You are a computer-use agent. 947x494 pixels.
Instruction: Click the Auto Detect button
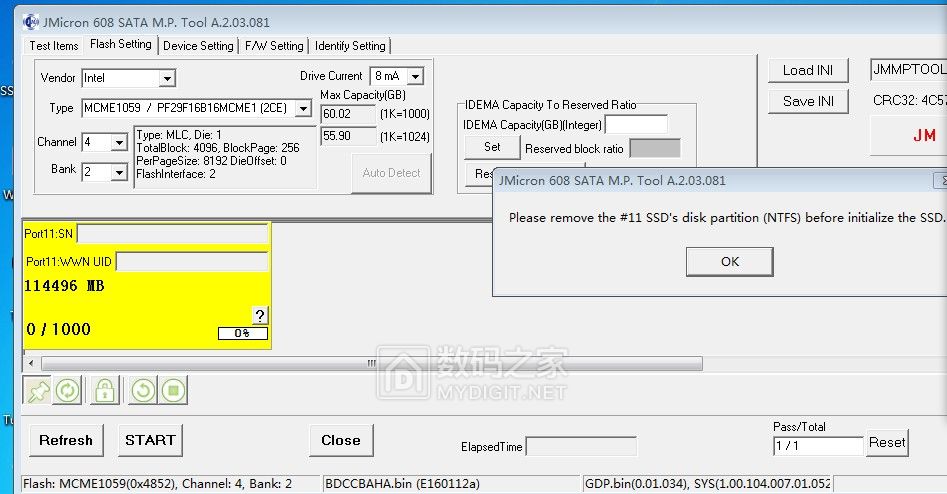pyautogui.click(x=391, y=173)
